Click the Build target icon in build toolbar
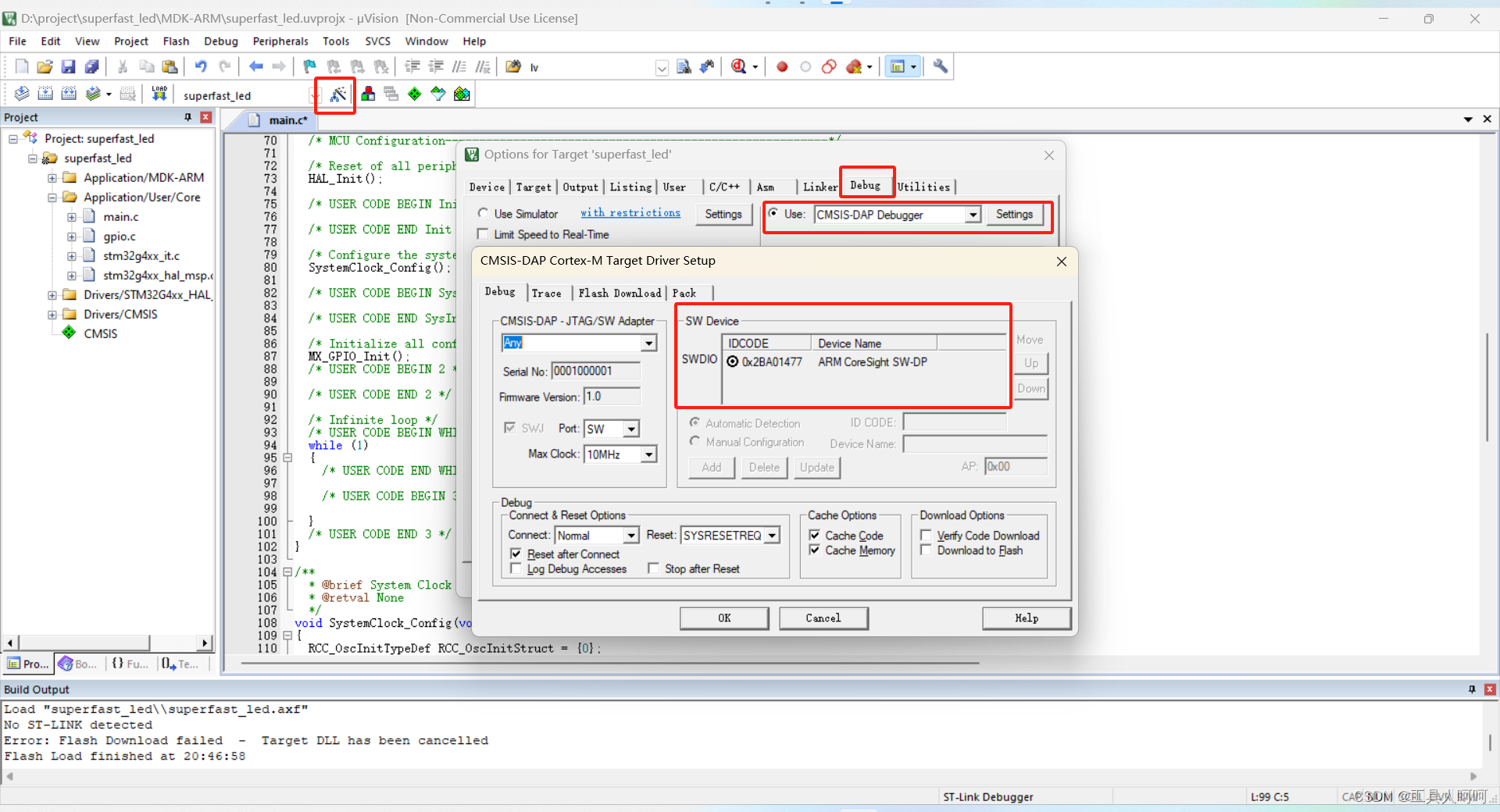 pyautogui.click(x=45, y=94)
